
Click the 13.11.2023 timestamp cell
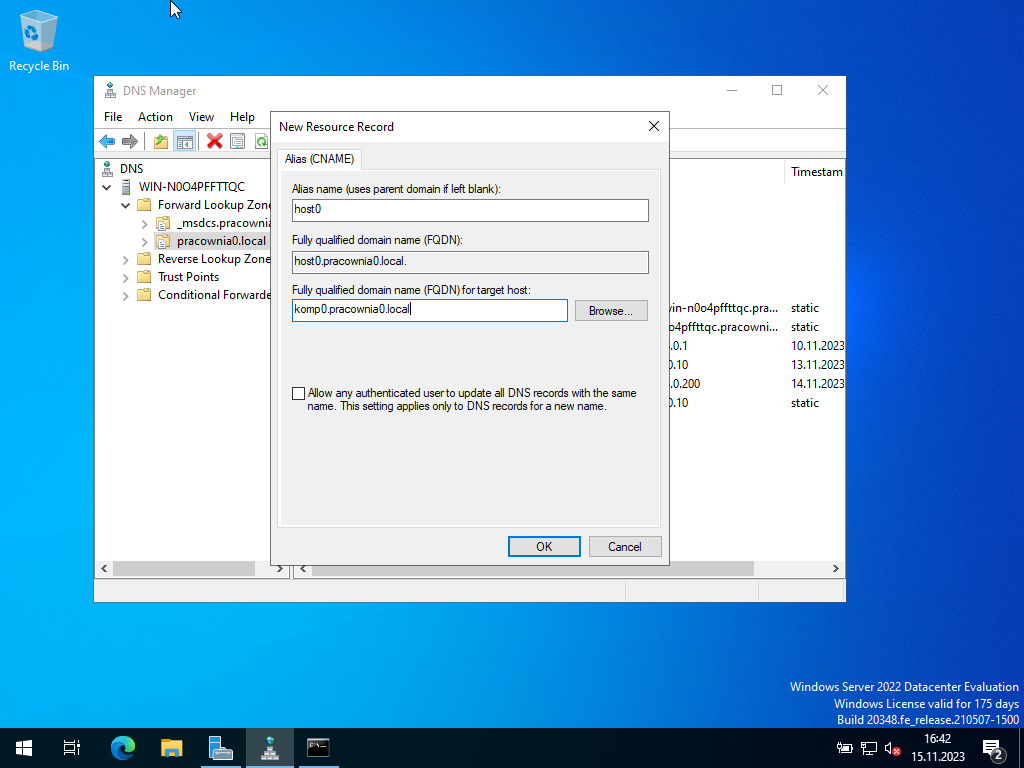pos(818,365)
